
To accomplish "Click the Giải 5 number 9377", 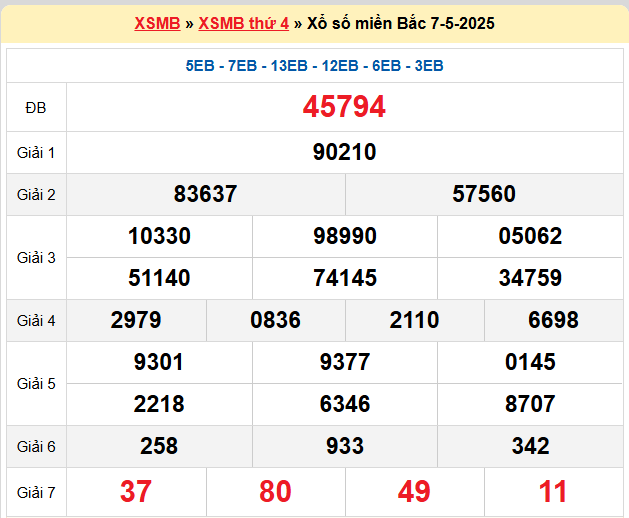I will tap(345, 362).
